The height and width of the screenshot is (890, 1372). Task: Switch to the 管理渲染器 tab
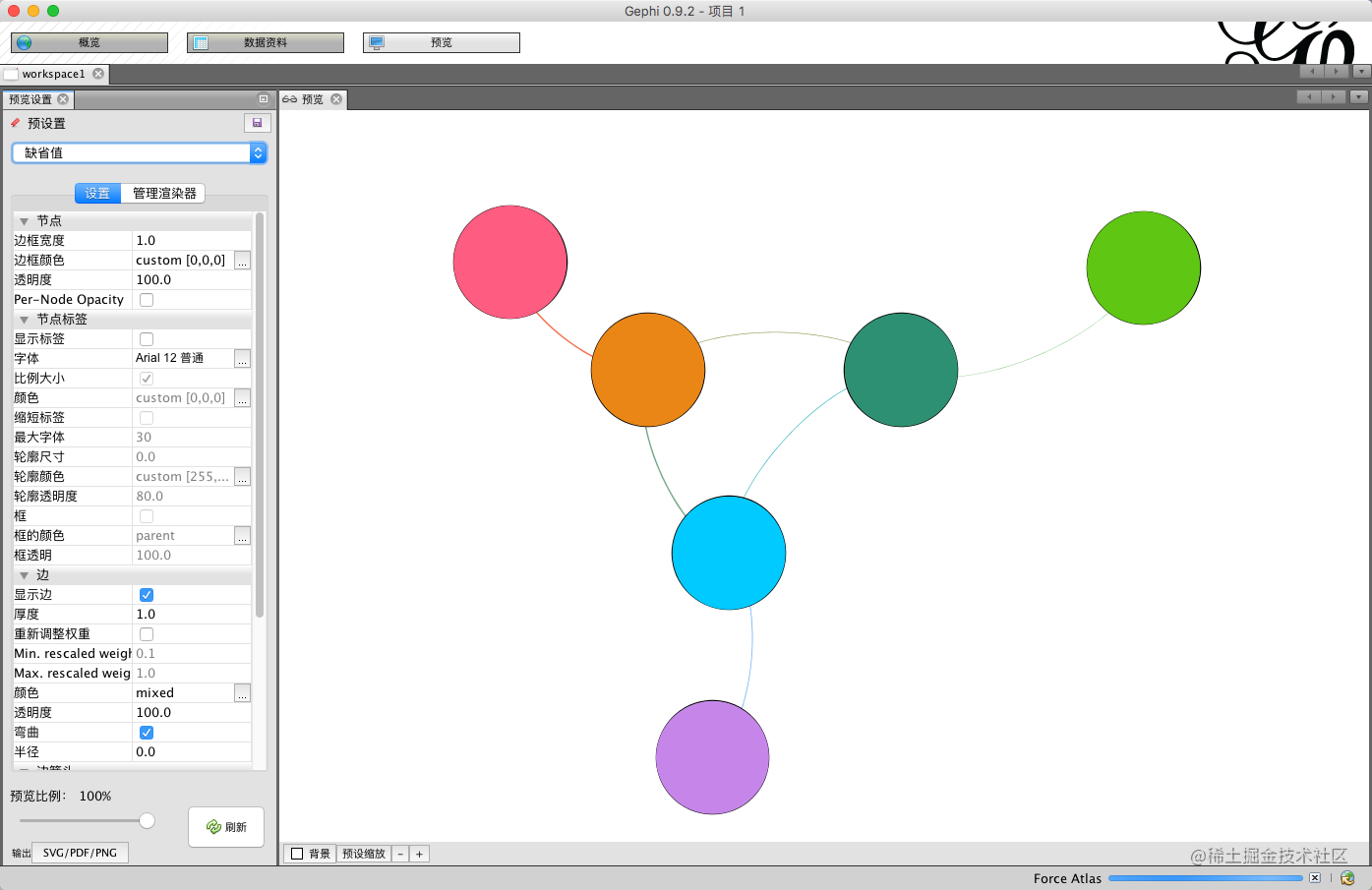pyautogui.click(x=163, y=193)
